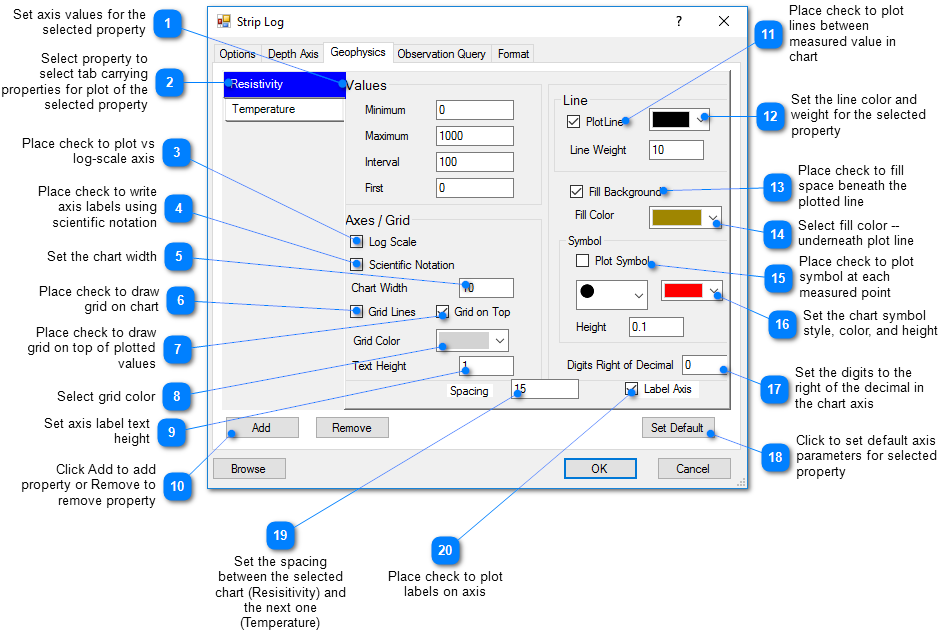This screenshot has height=633, width=943.
Task: Toggle the Grid Lines checkbox
Action: [x=356, y=311]
